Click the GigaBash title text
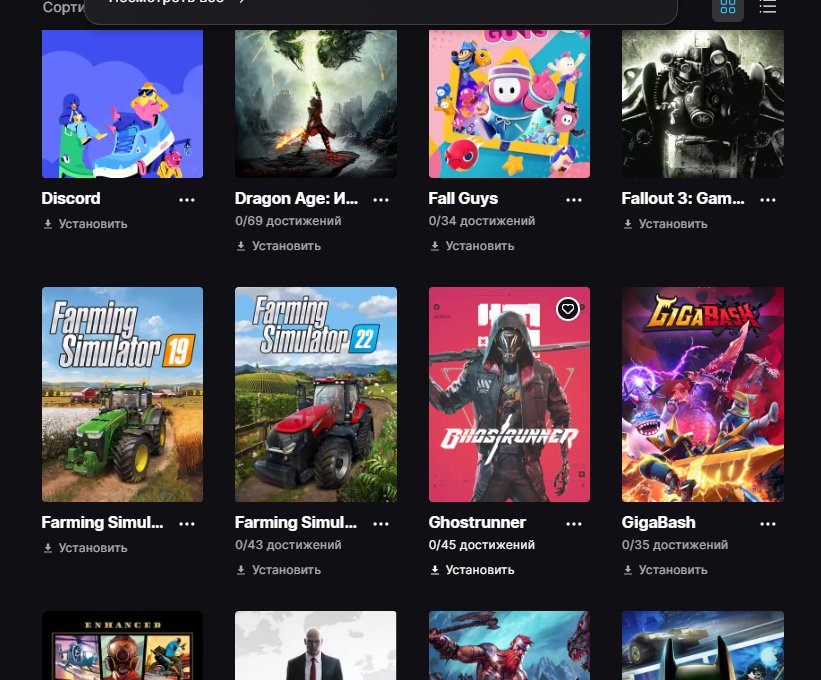The height and width of the screenshot is (680, 821). click(x=659, y=522)
